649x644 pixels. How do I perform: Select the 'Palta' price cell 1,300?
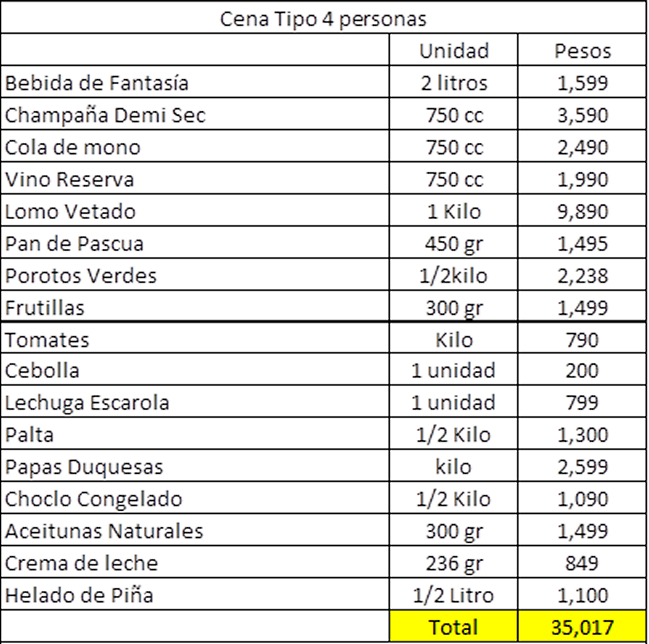click(x=582, y=435)
